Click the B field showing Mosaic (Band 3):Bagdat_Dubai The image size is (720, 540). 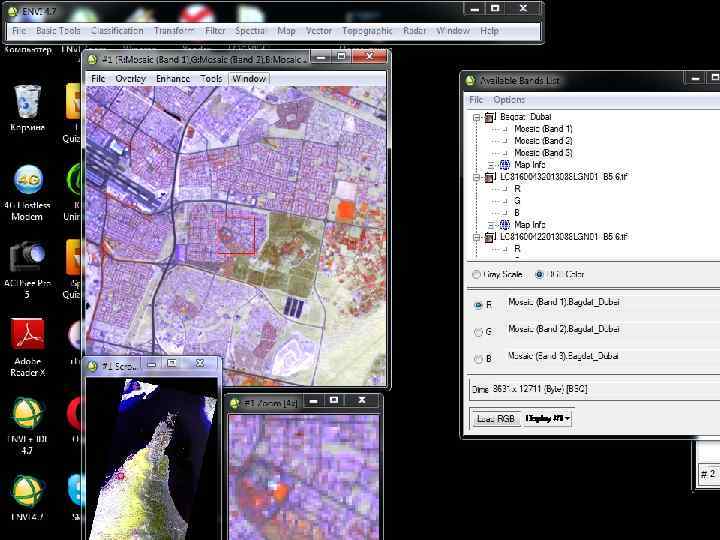click(611, 356)
